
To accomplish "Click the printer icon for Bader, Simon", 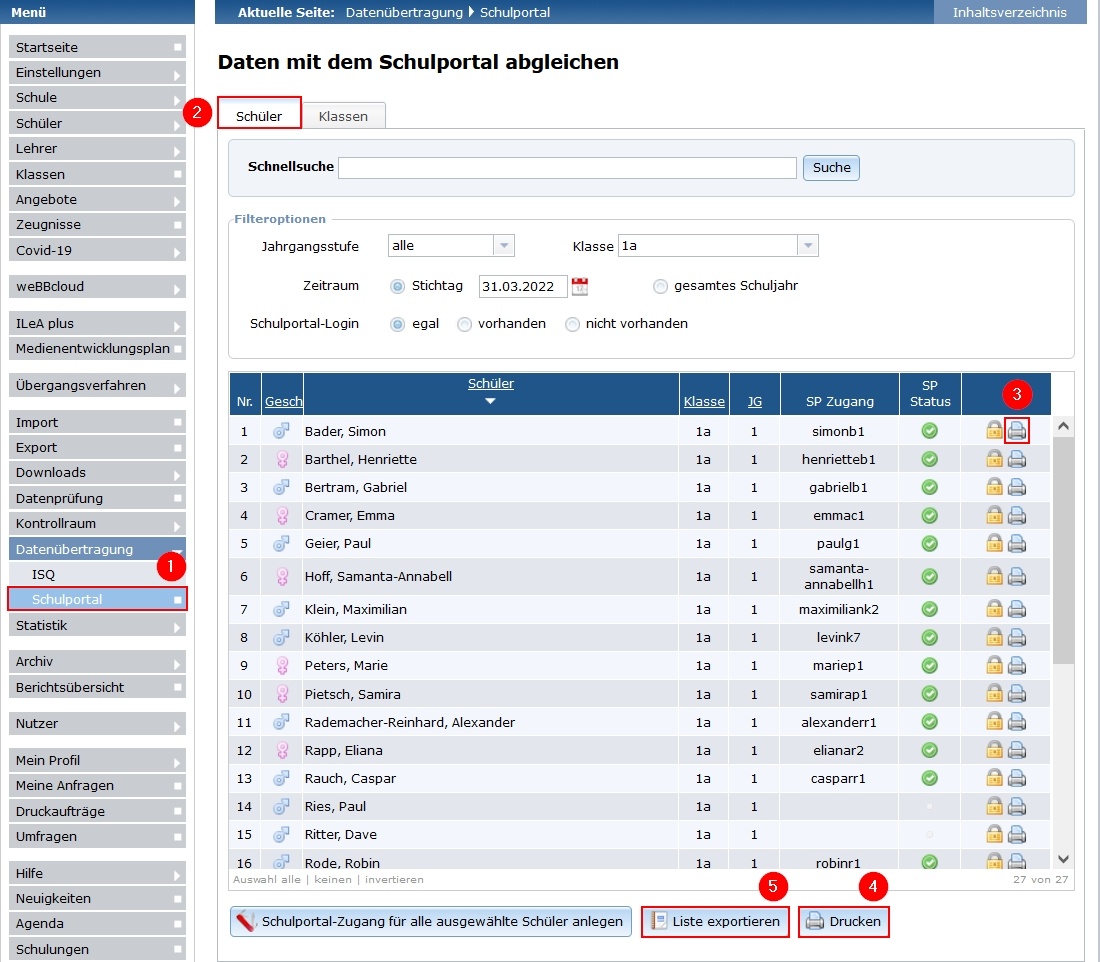I will 1017,430.
